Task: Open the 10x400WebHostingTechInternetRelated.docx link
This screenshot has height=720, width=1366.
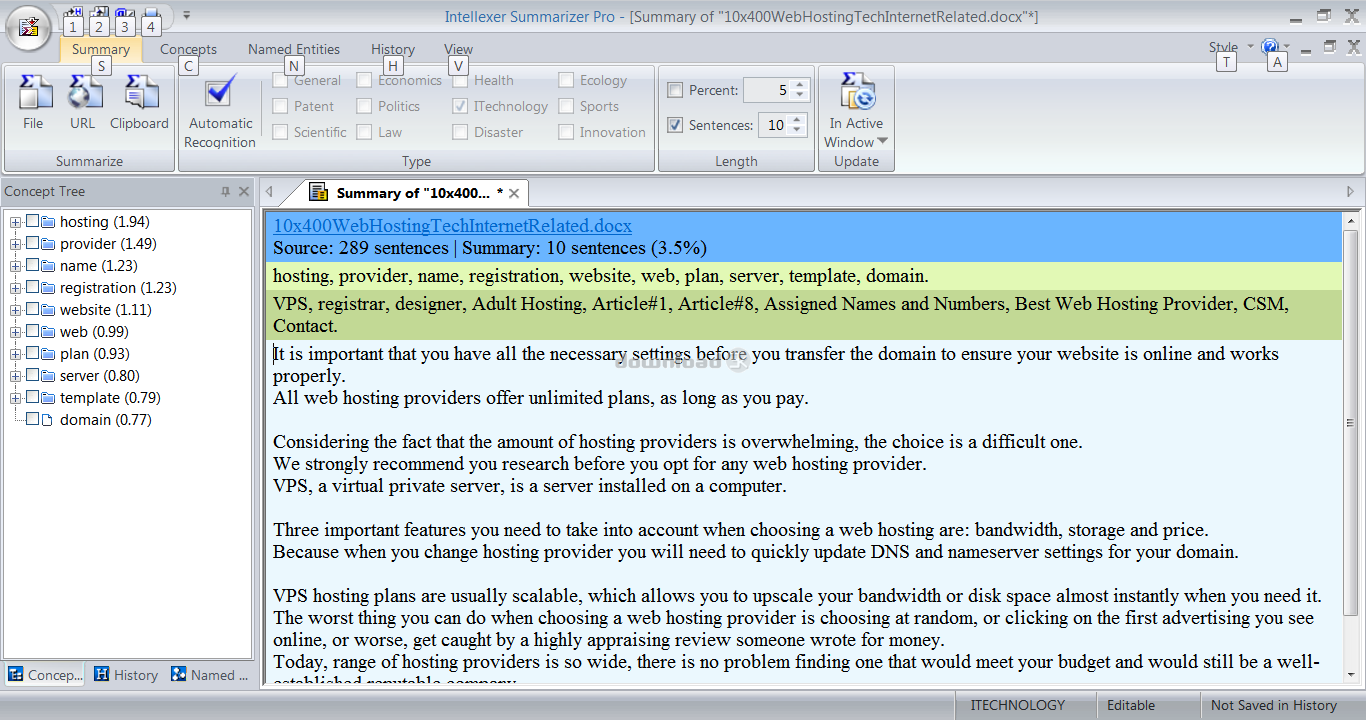Action: click(452, 226)
